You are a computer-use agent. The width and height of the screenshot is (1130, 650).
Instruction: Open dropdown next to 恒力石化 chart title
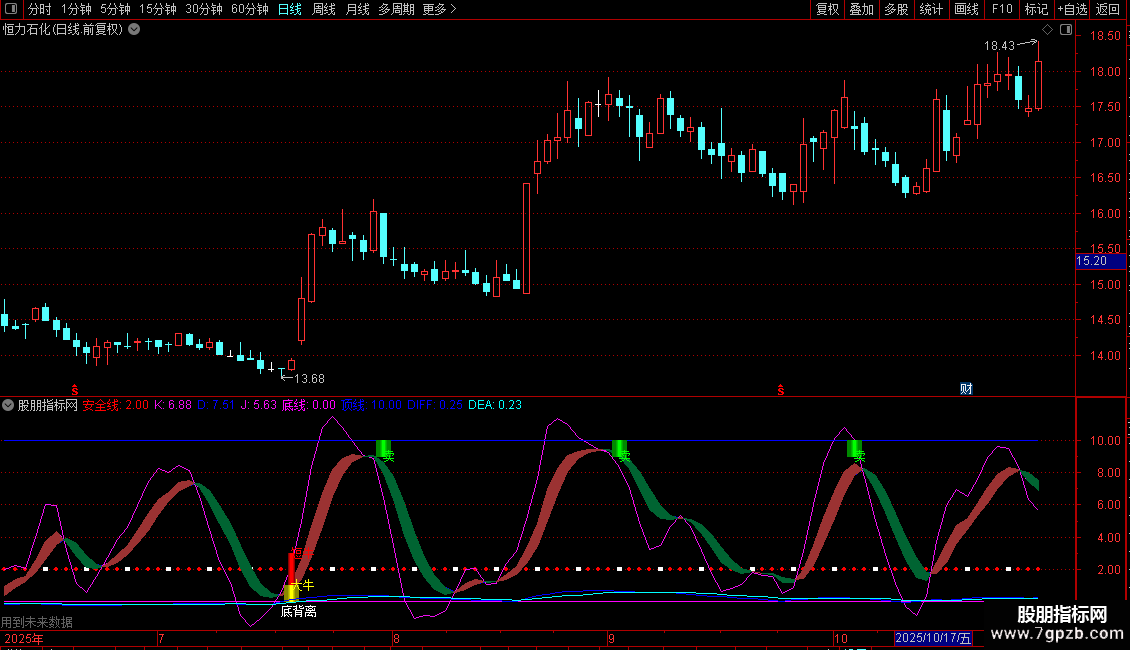pyautogui.click(x=134, y=29)
